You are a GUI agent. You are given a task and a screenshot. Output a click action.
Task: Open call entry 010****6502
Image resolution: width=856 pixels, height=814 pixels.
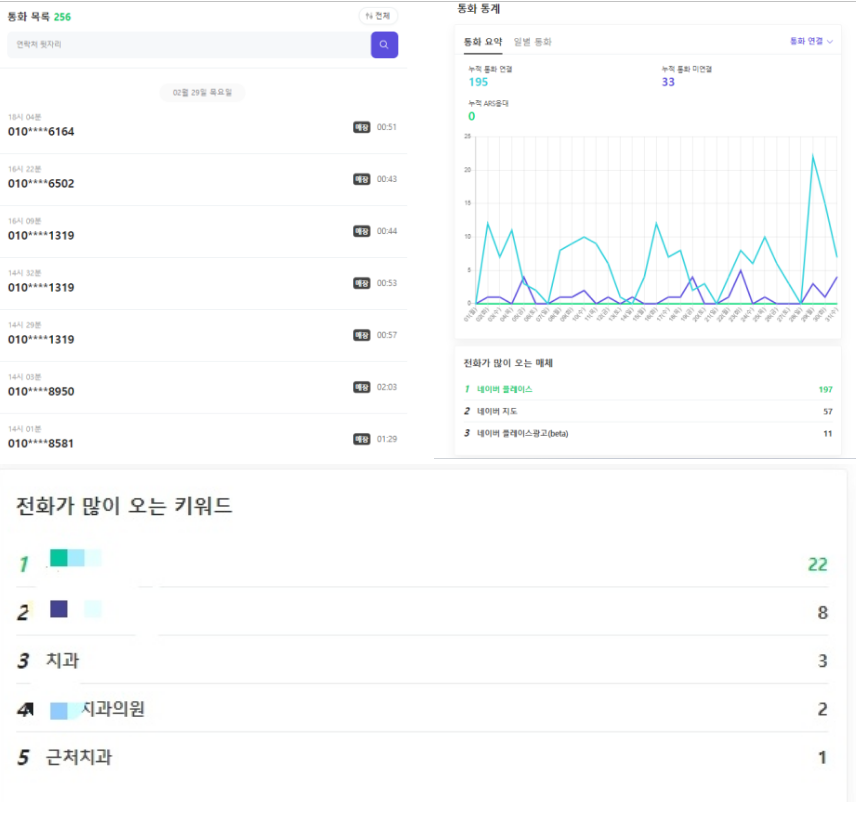203,179
